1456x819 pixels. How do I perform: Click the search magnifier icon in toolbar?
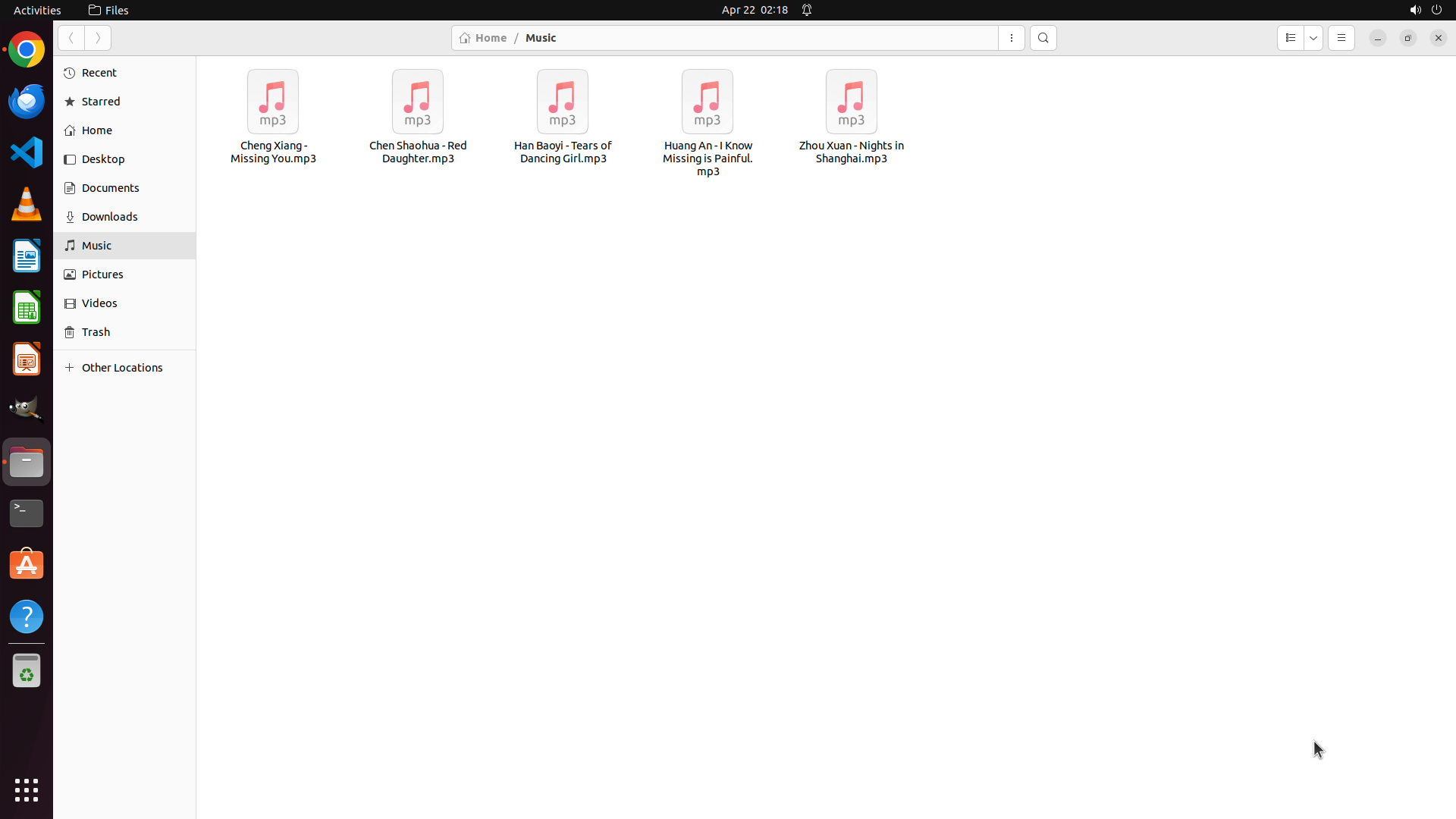coord(1043,38)
